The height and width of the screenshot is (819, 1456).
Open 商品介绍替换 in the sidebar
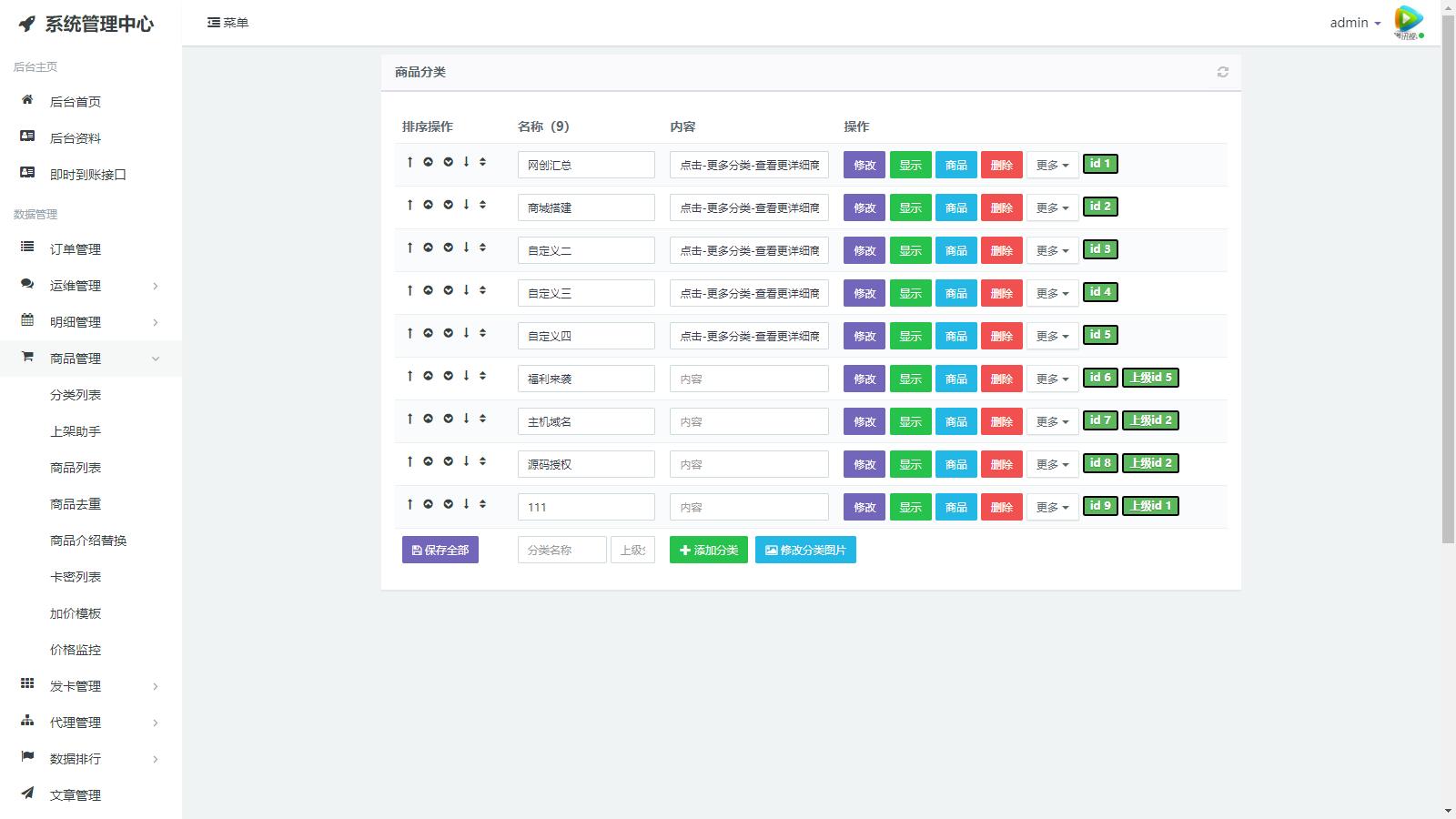coord(88,541)
